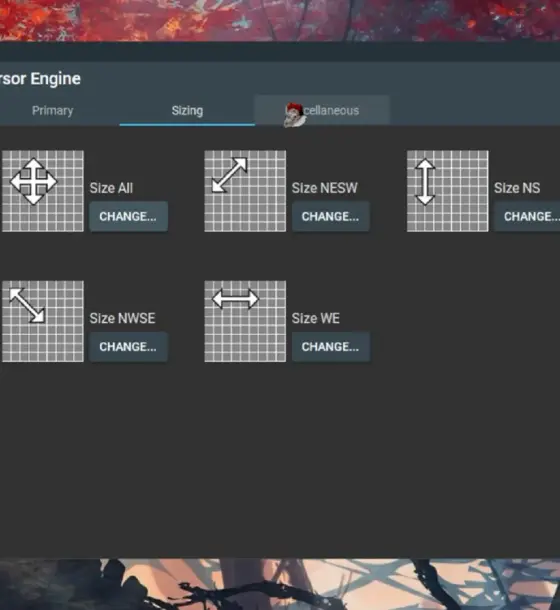
Task: Click the Size NWSE label
Action: (x=122, y=318)
